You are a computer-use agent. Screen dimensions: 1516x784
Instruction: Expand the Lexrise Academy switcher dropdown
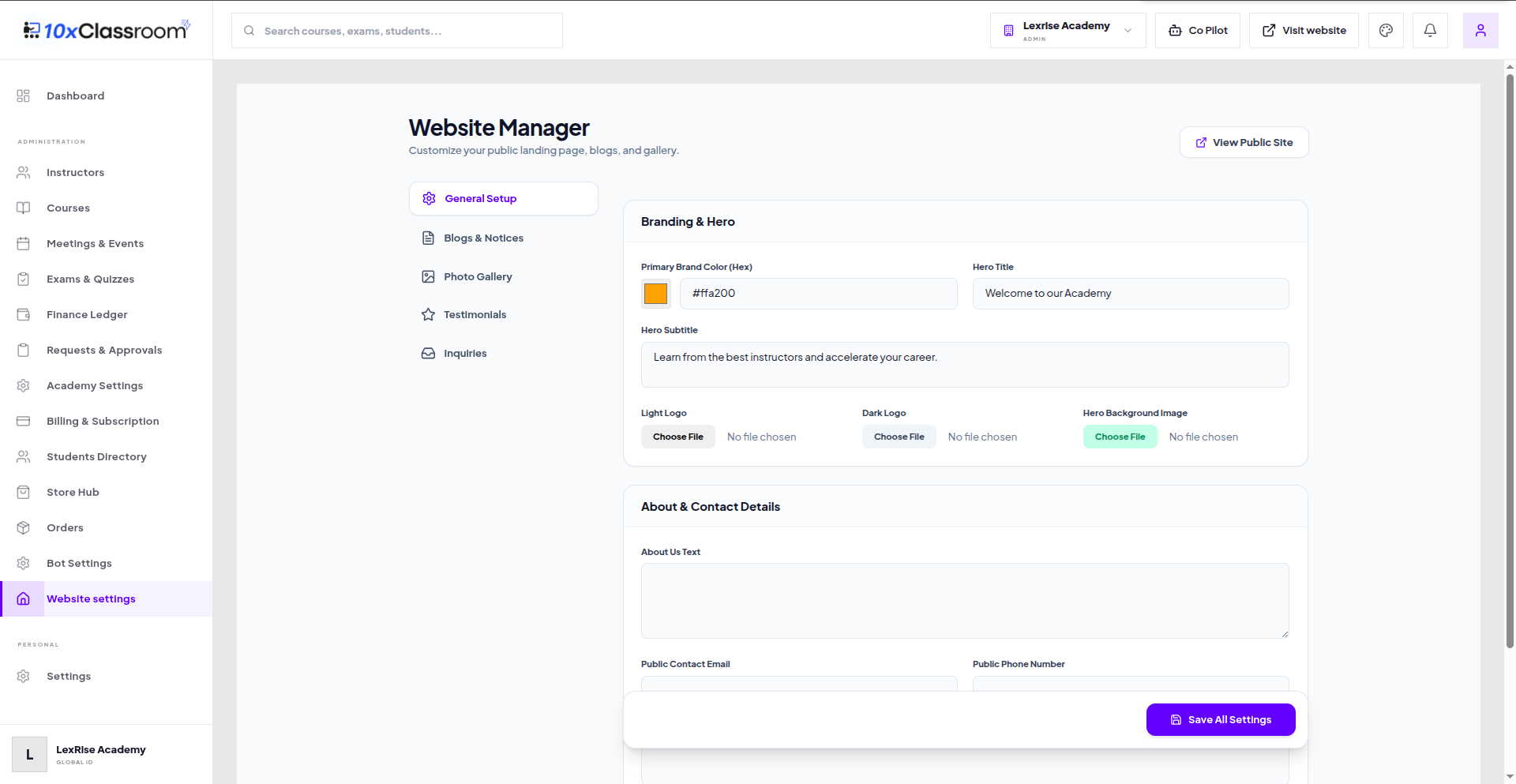pos(1068,31)
